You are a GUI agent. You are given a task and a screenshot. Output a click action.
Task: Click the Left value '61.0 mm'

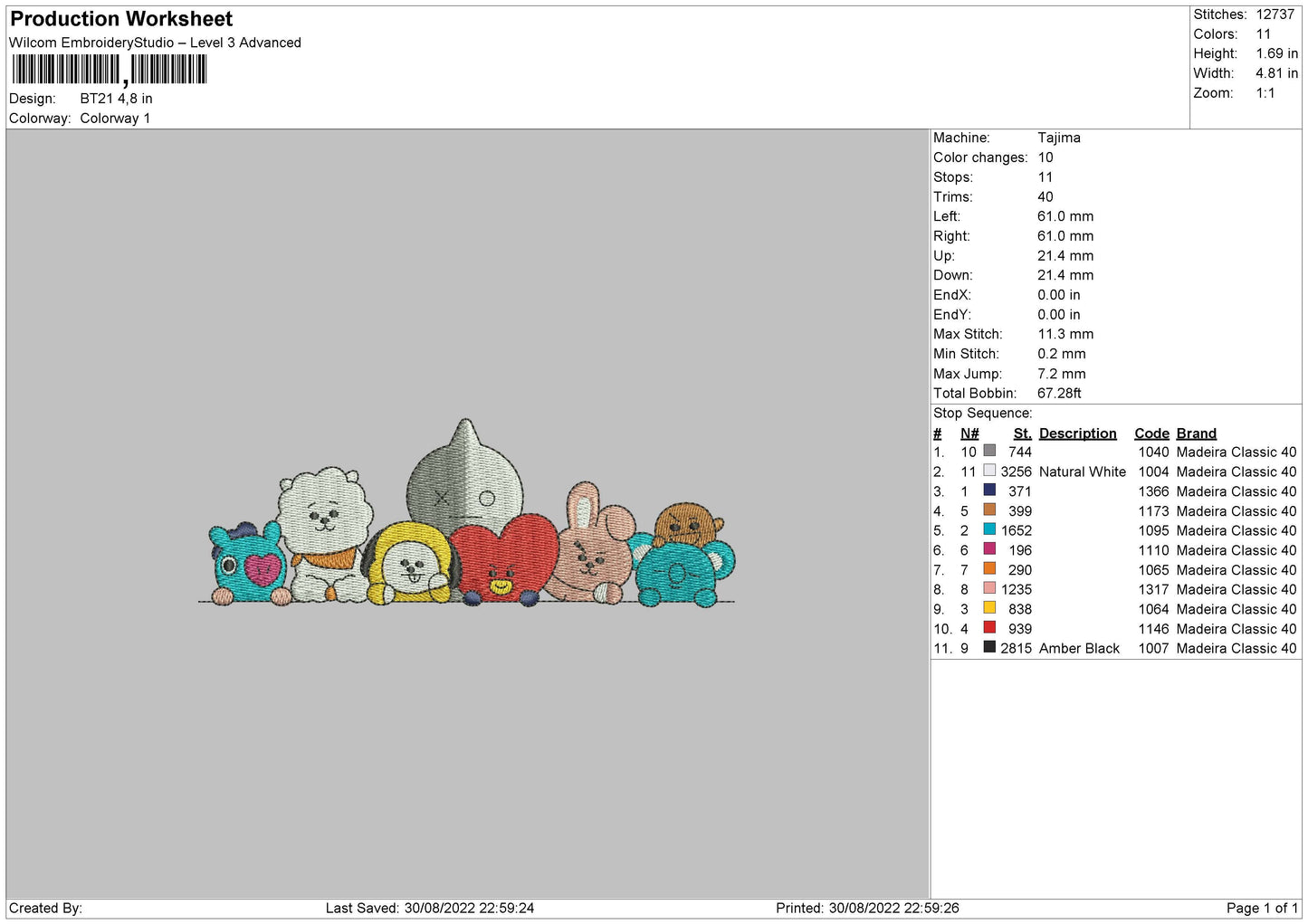pos(1065,216)
